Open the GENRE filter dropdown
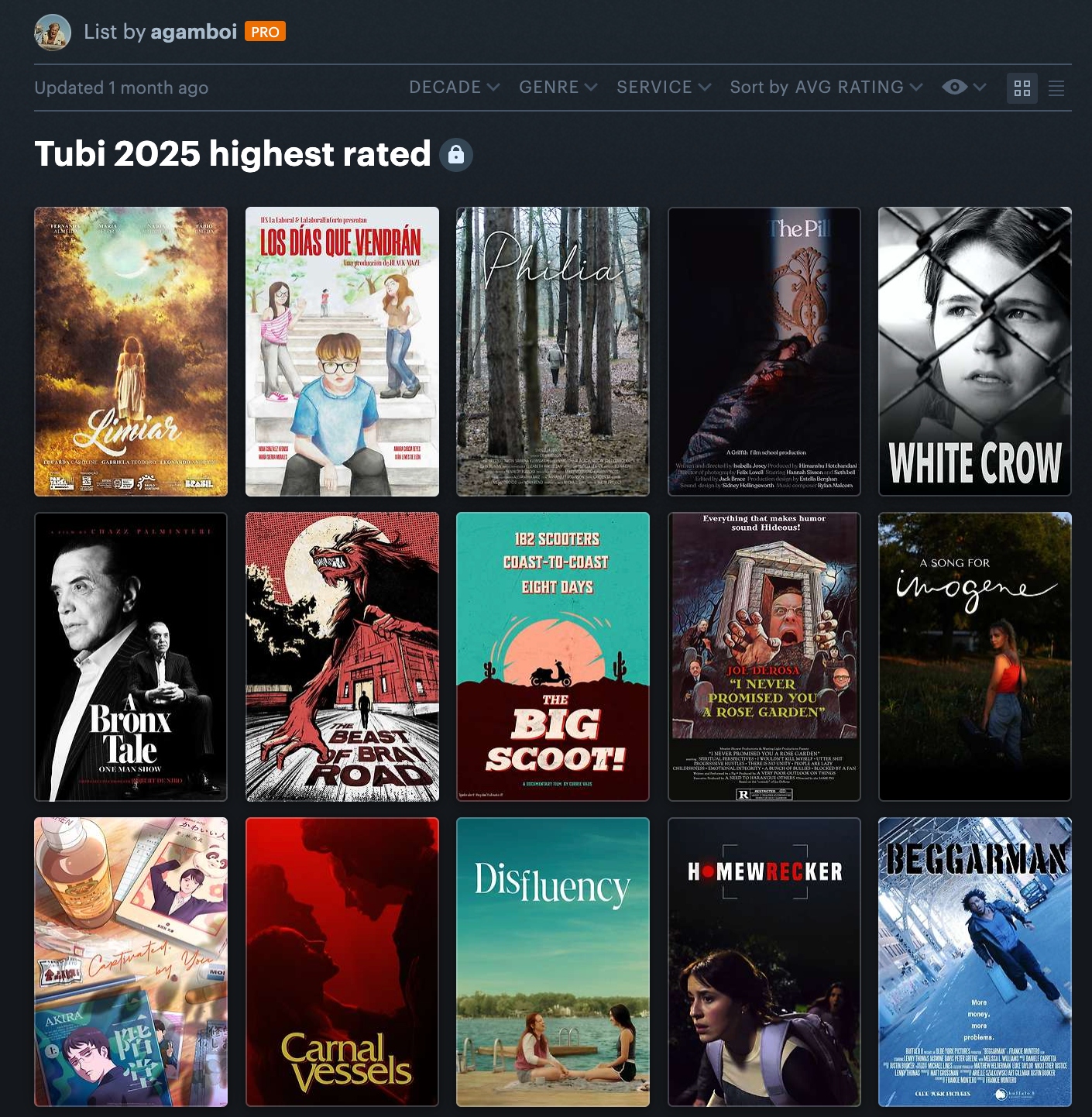This screenshot has width=1092, height=1117. pyautogui.click(x=558, y=88)
